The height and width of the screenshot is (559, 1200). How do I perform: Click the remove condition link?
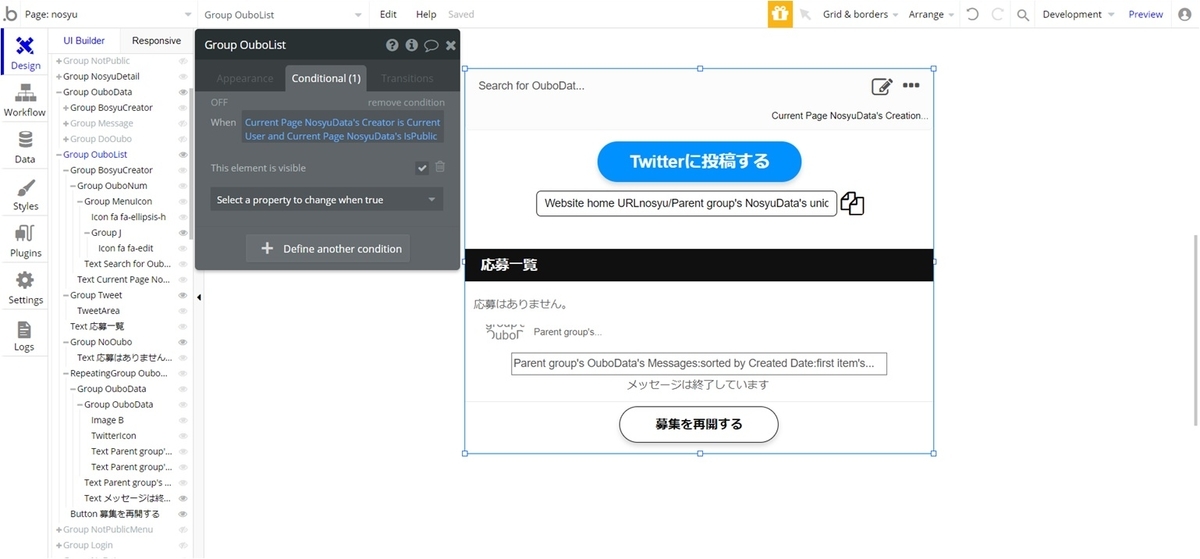(x=406, y=102)
